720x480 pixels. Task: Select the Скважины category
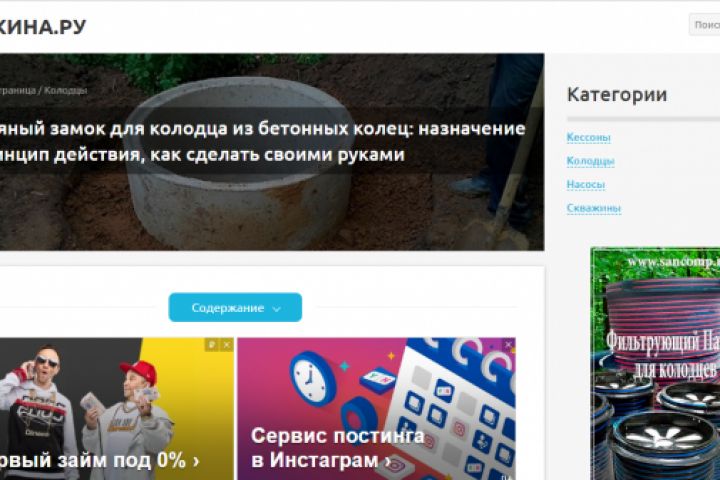tap(593, 208)
